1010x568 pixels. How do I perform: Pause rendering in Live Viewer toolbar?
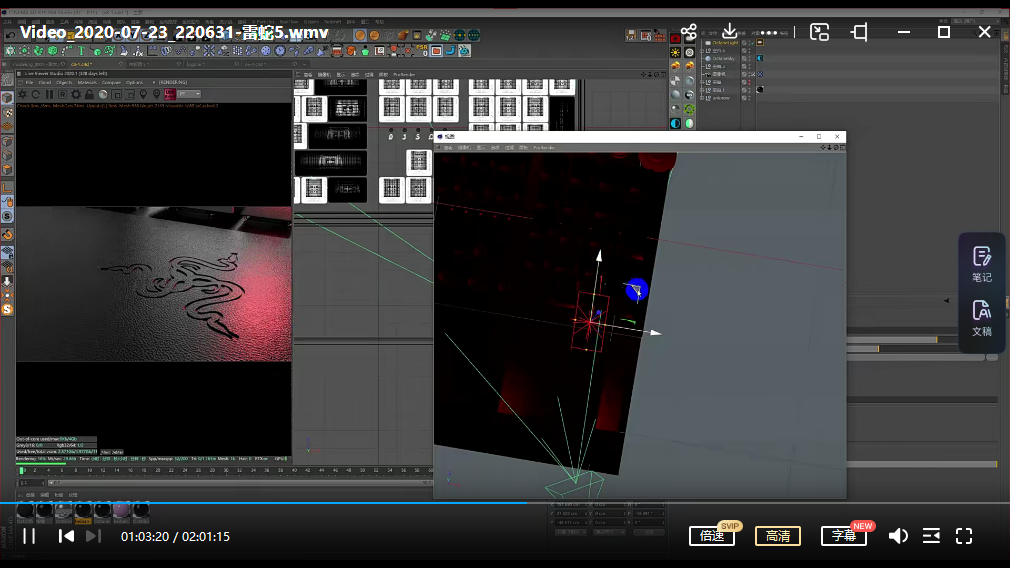(x=50, y=94)
